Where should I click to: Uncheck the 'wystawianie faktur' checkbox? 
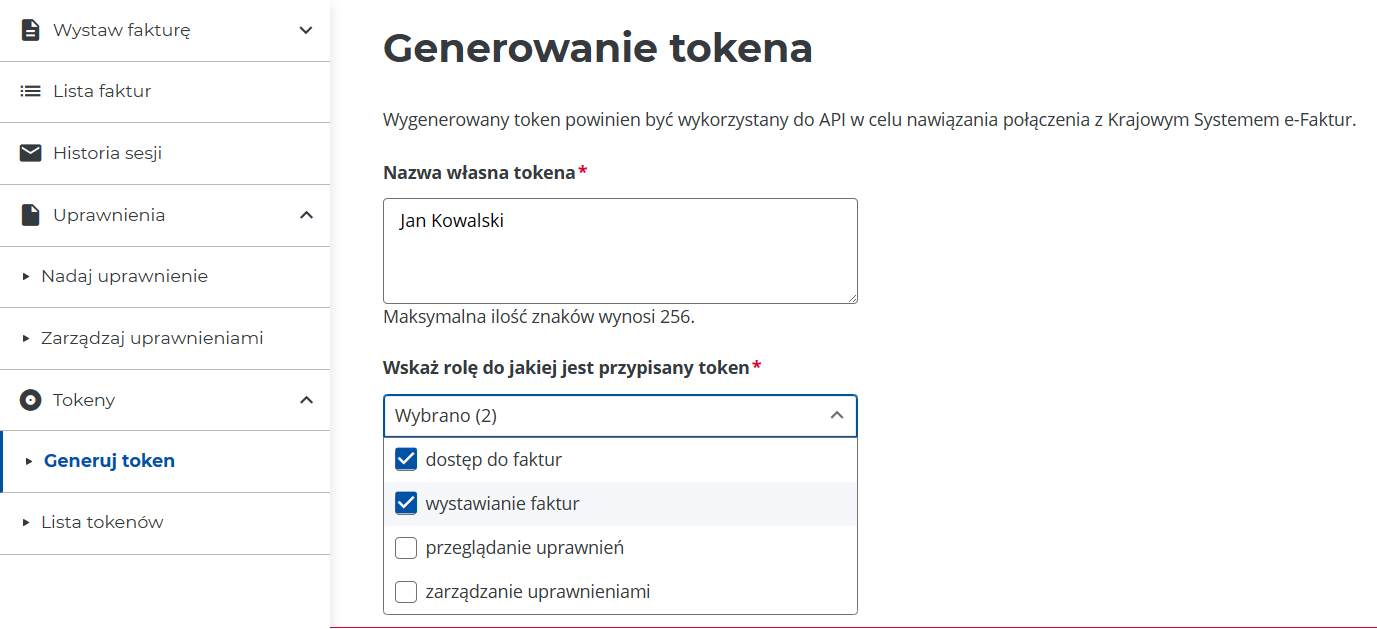406,504
